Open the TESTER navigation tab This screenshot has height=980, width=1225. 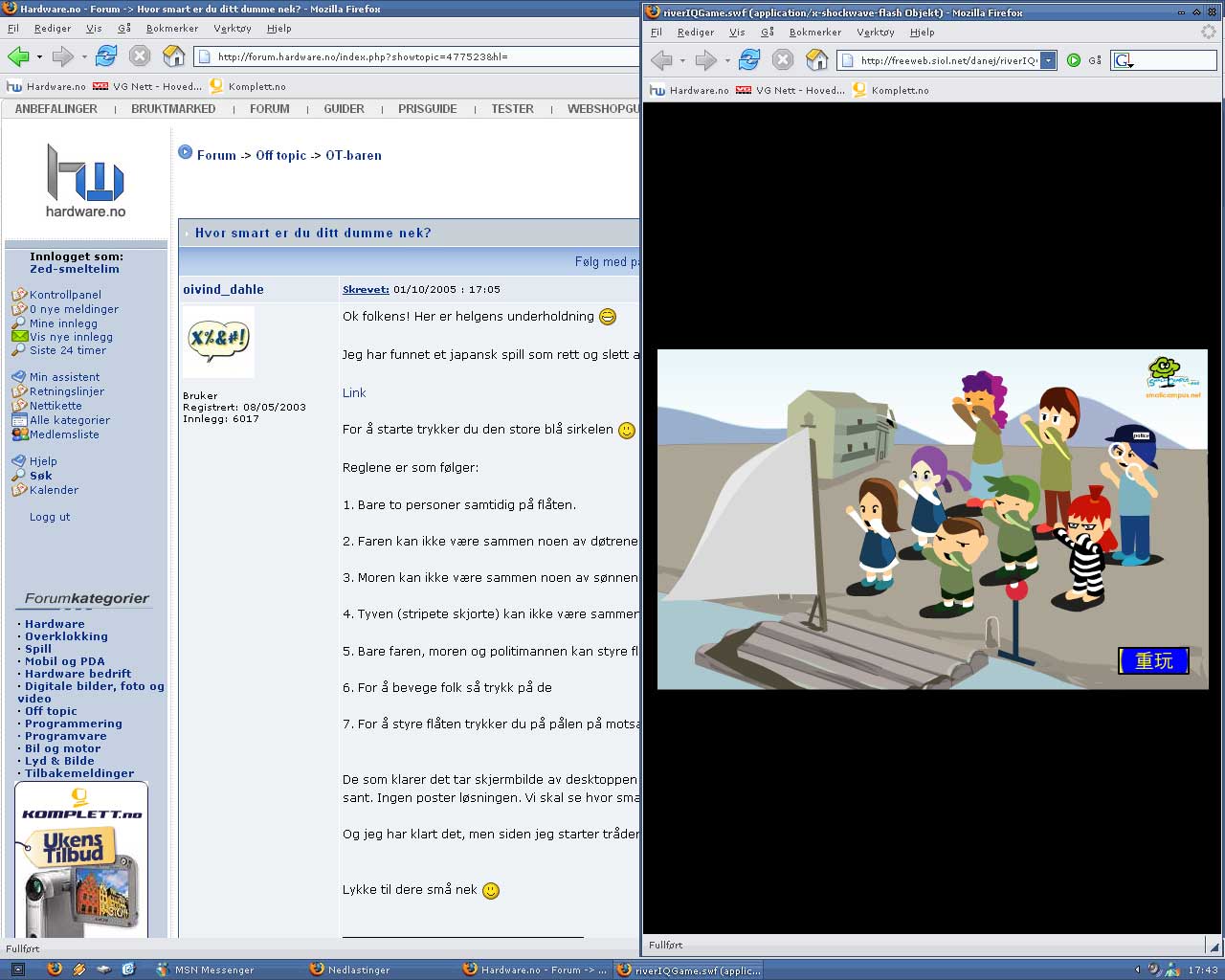pyautogui.click(x=512, y=109)
